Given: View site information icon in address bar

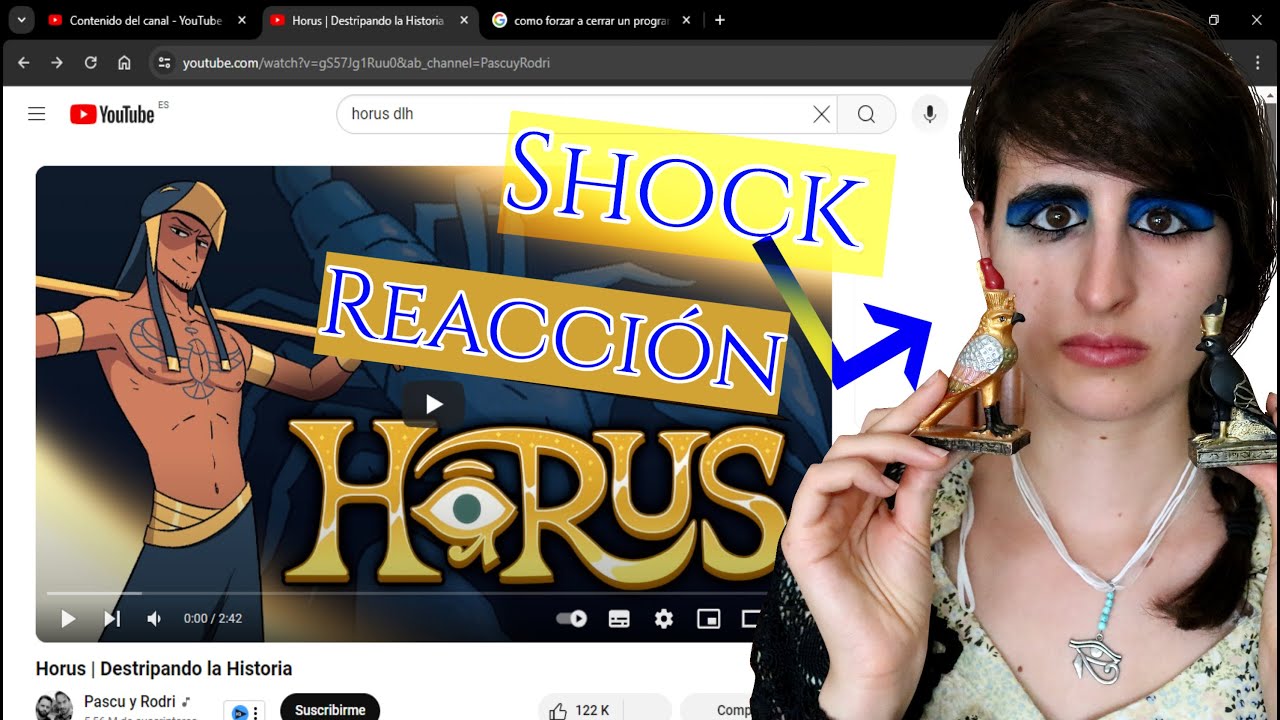Looking at the screenshot, I should pyautogui.click(x=165, y=62).
